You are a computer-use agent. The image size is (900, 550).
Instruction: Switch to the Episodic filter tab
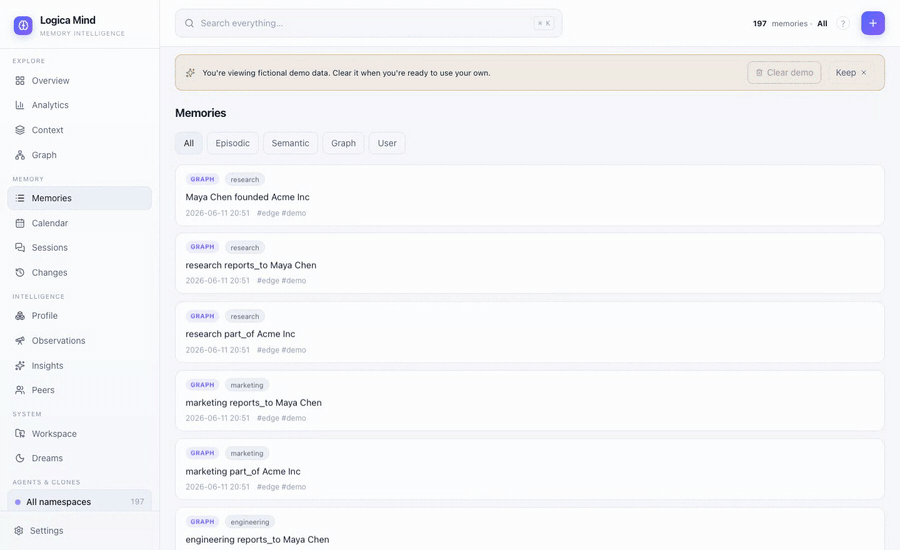232,144
